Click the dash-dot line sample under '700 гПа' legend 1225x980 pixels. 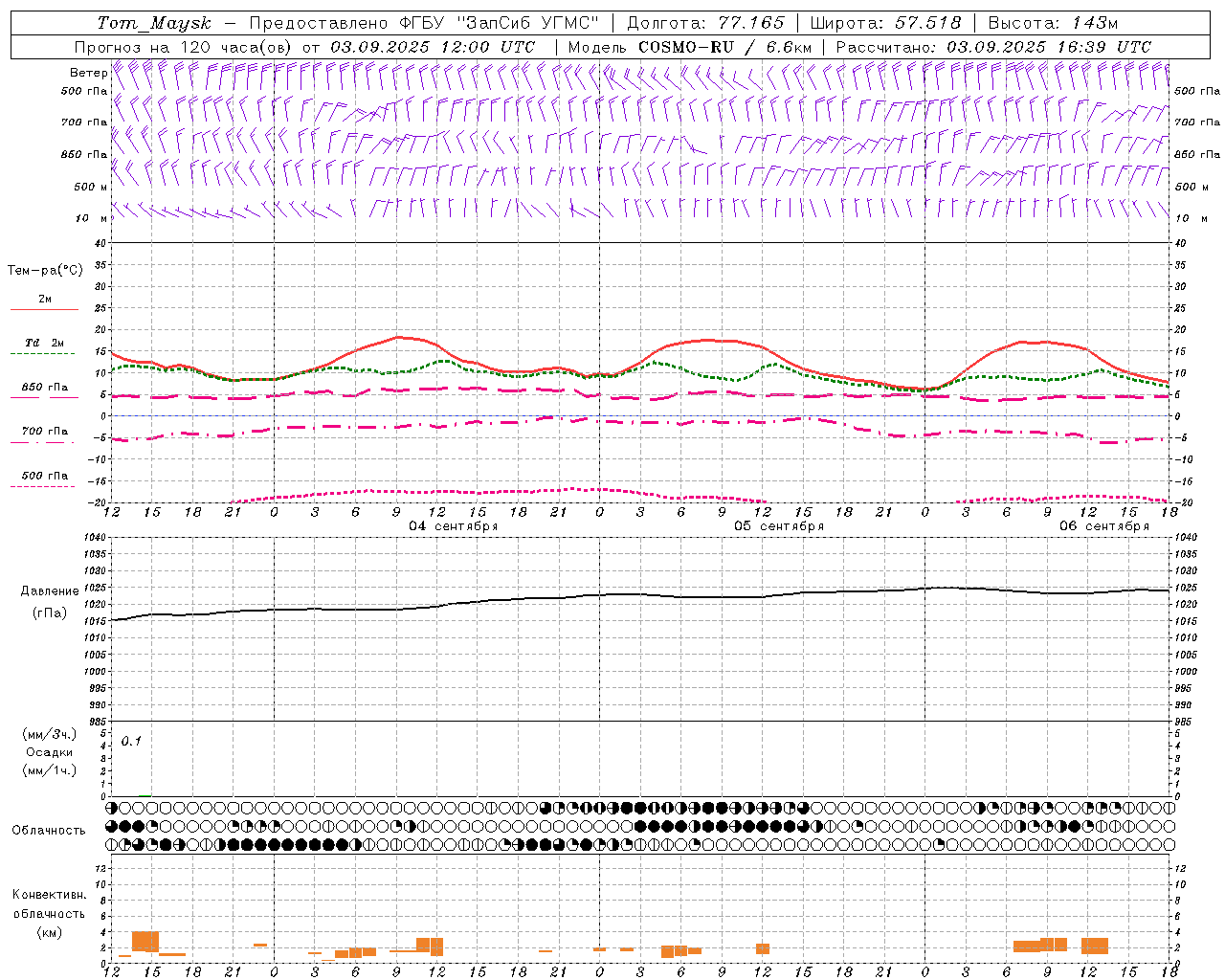click(x=43, y=443)
